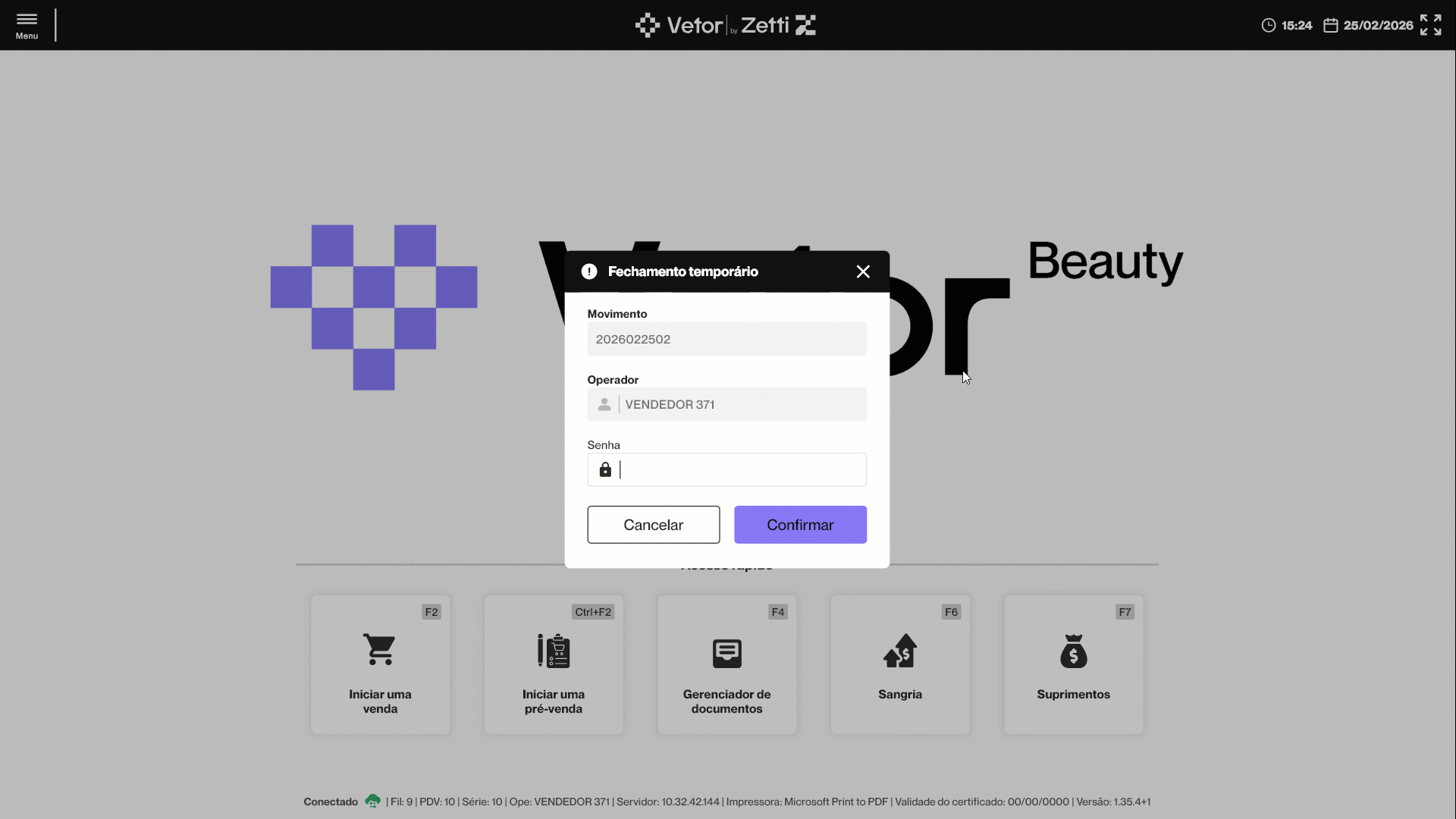This screenshot has height=819, width=1456.
Task: Click the shopping cart icon
Action: (379, 650)
